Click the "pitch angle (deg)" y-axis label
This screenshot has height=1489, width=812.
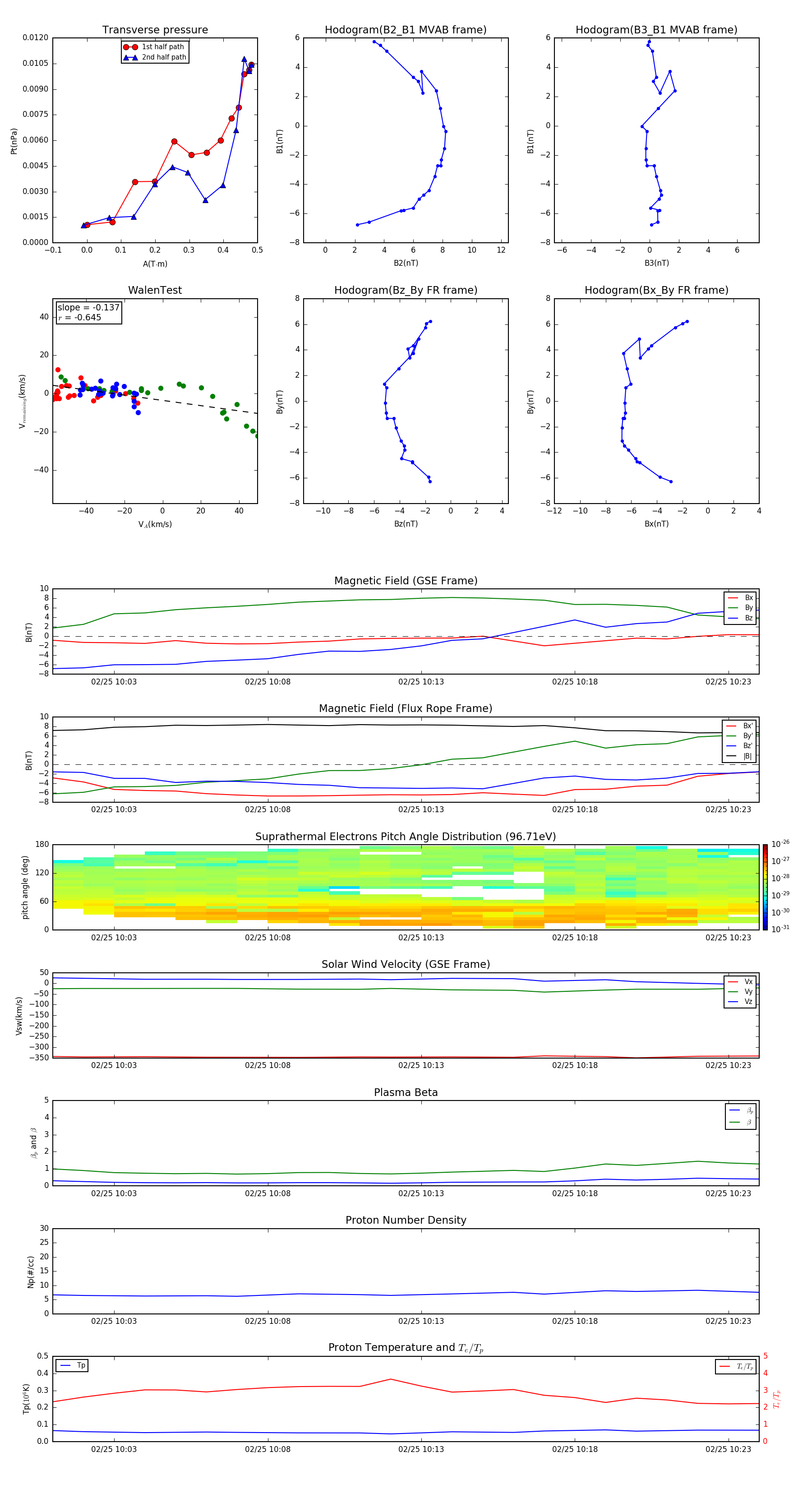tap(25, 887)
